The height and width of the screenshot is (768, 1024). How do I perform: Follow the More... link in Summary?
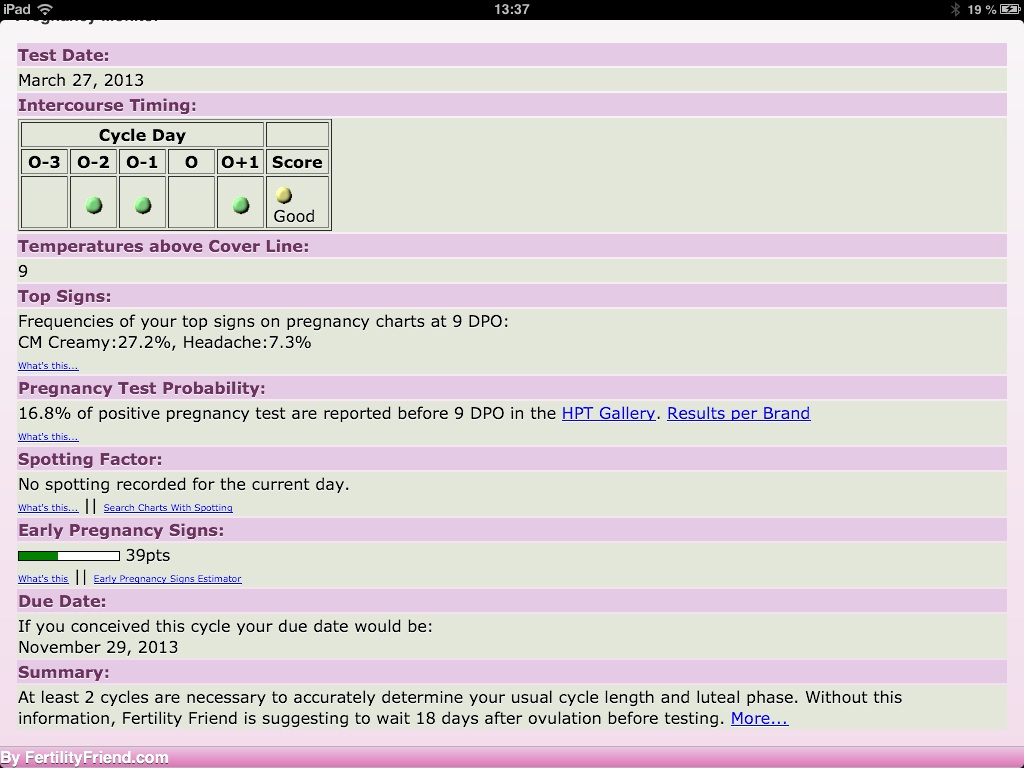click(759, 718)
